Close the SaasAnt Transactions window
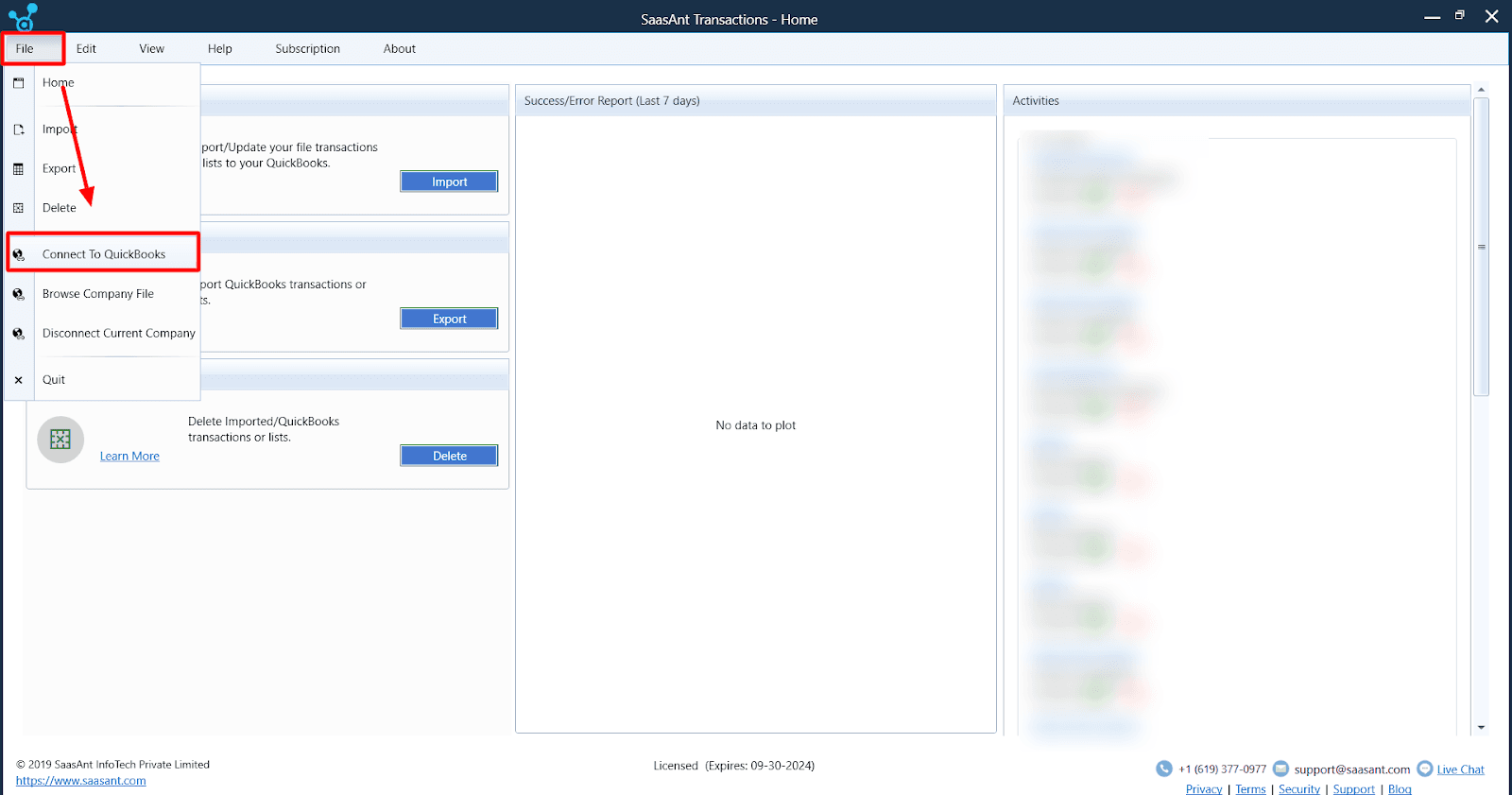This screenshot has width=1512, height=795. 1491,16
